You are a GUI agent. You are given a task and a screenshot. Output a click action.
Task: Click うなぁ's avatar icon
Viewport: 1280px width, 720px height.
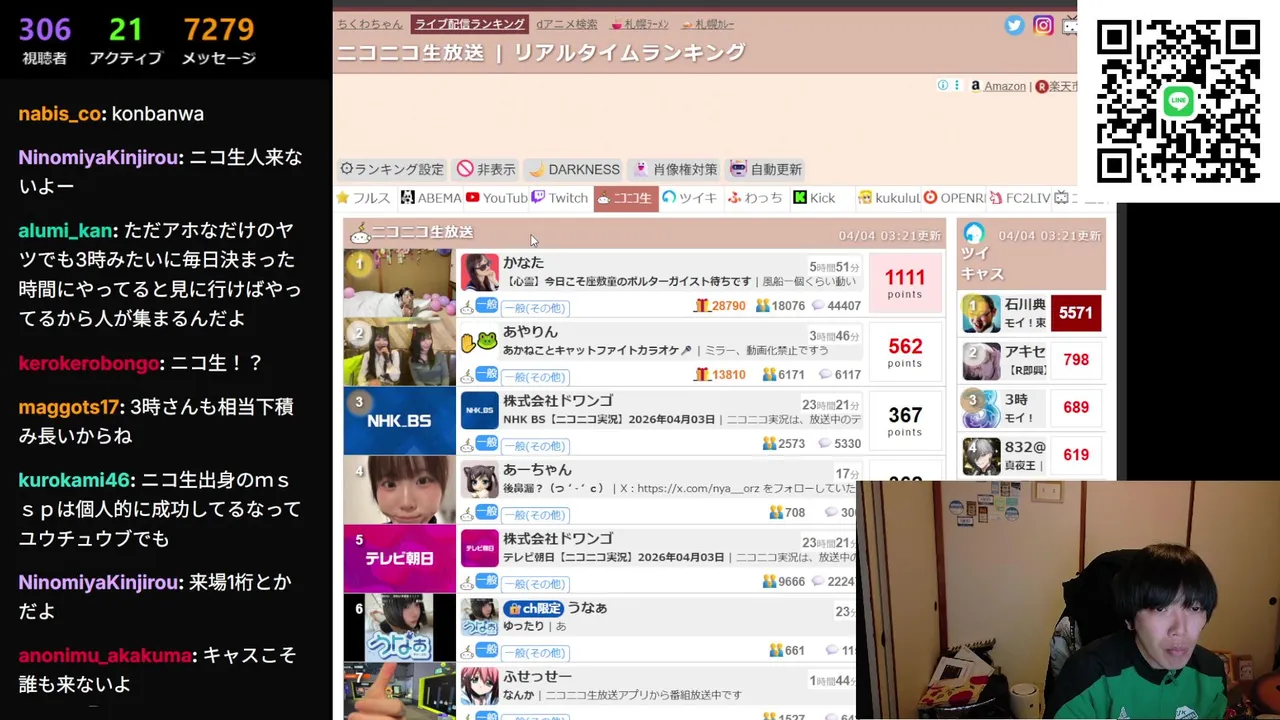479,618
